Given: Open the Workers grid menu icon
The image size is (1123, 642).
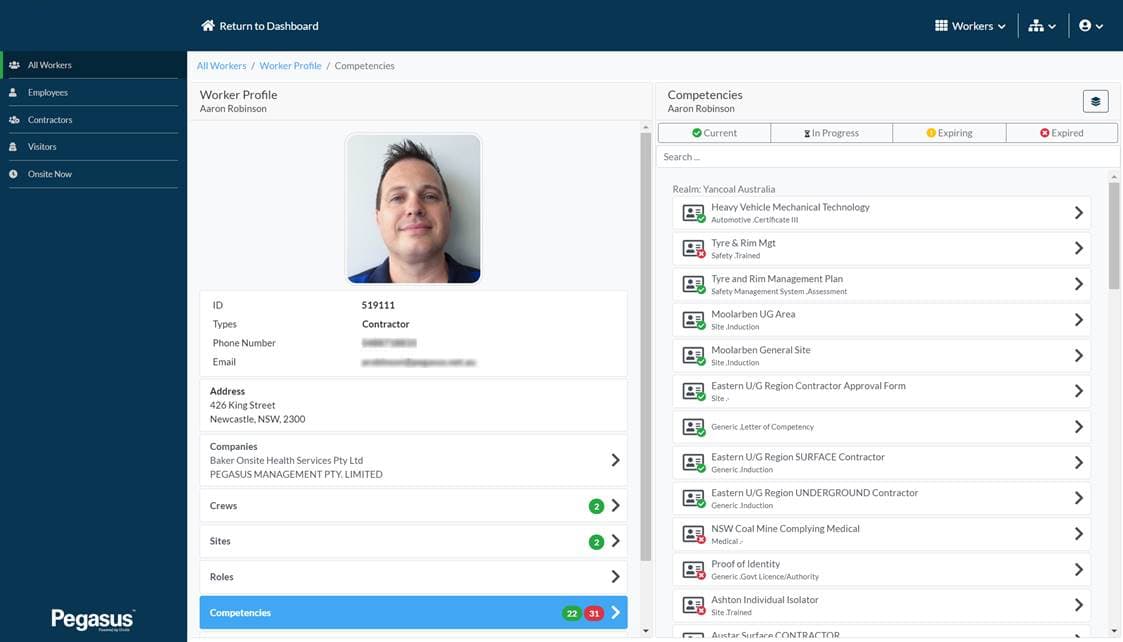Looking at the screenshot, I should 939,25.
